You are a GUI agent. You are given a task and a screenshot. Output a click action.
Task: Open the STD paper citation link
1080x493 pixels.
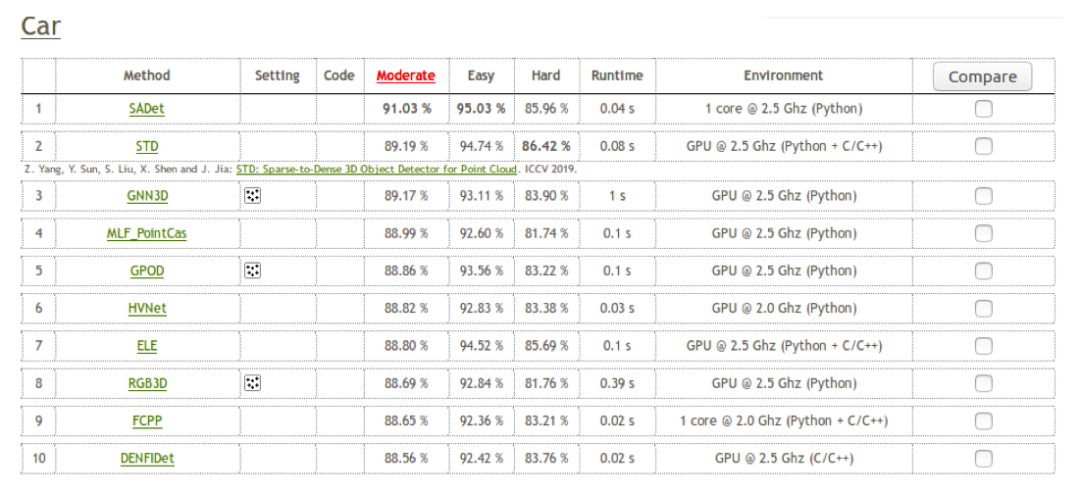point(377,169)
